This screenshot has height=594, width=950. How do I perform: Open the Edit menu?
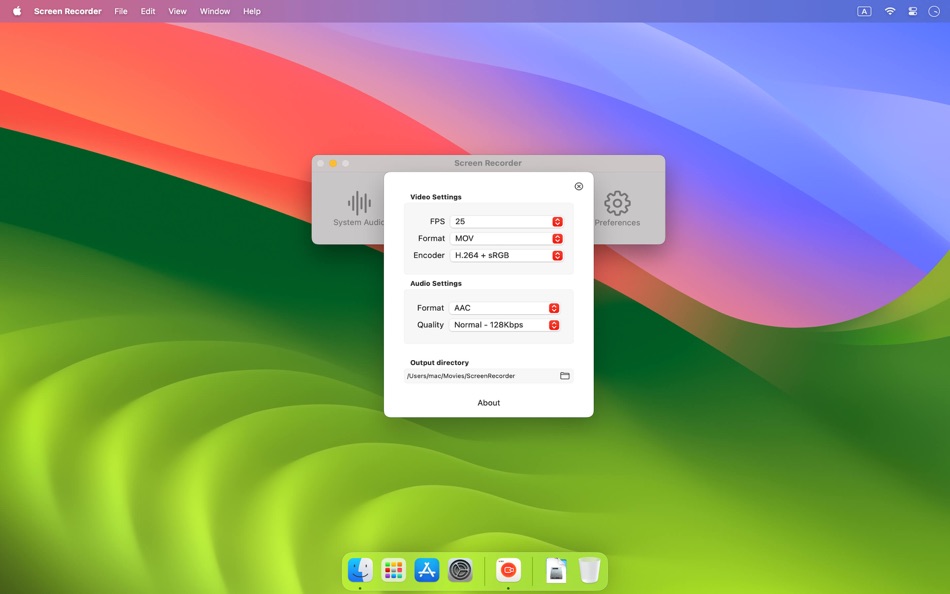coord(148,11)
